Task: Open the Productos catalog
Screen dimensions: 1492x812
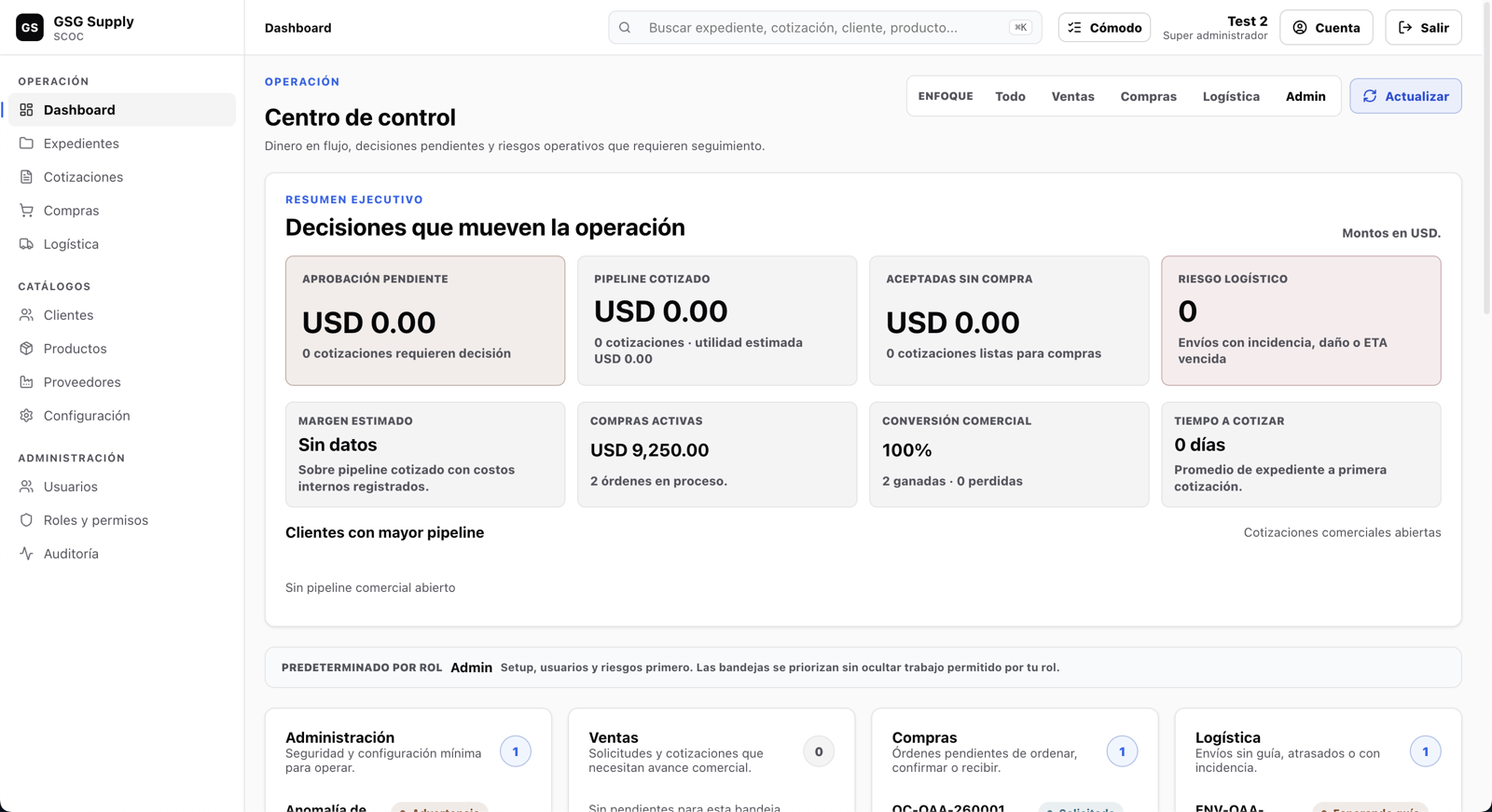Action: click(122, 349)
